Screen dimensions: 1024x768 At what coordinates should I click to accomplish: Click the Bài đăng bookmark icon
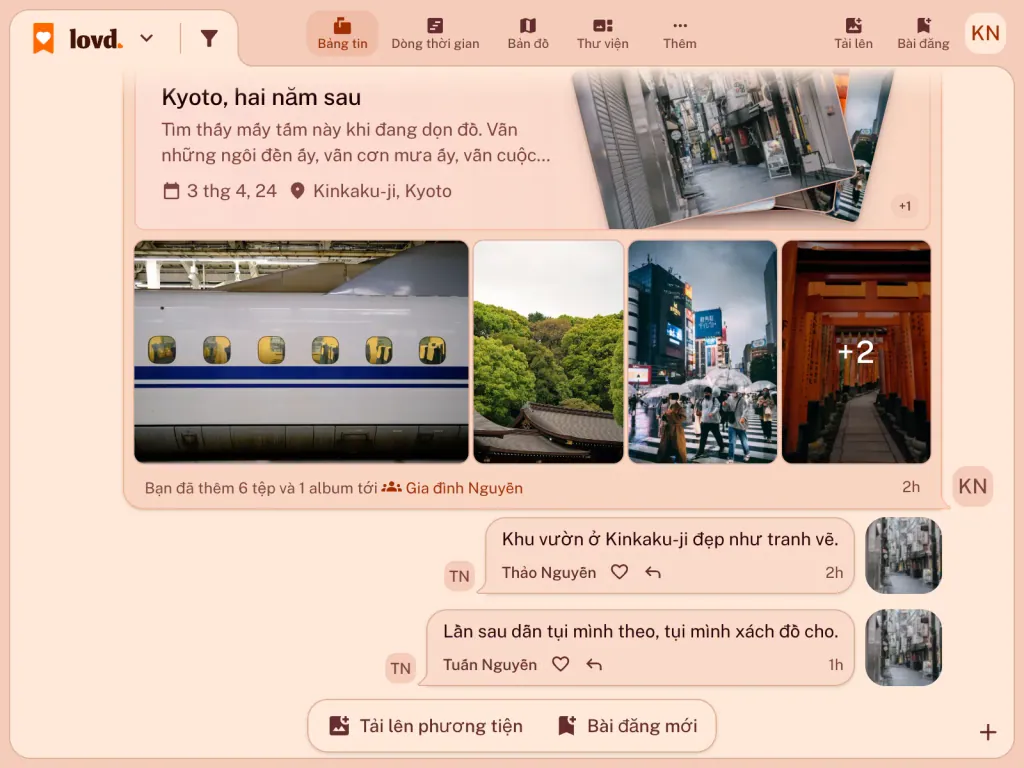pyautogui.click(x=923, y=26)
